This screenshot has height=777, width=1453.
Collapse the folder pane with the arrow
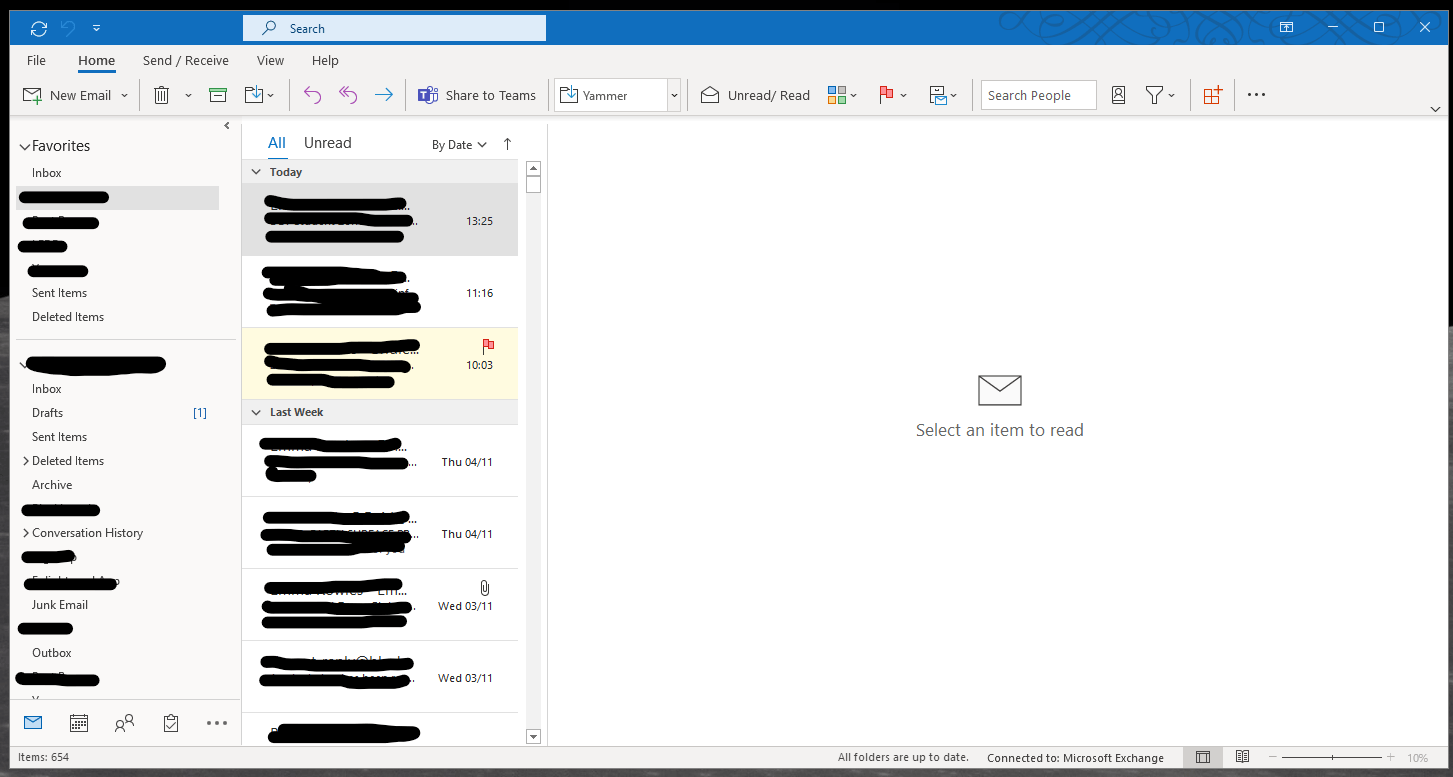(227, 126)
